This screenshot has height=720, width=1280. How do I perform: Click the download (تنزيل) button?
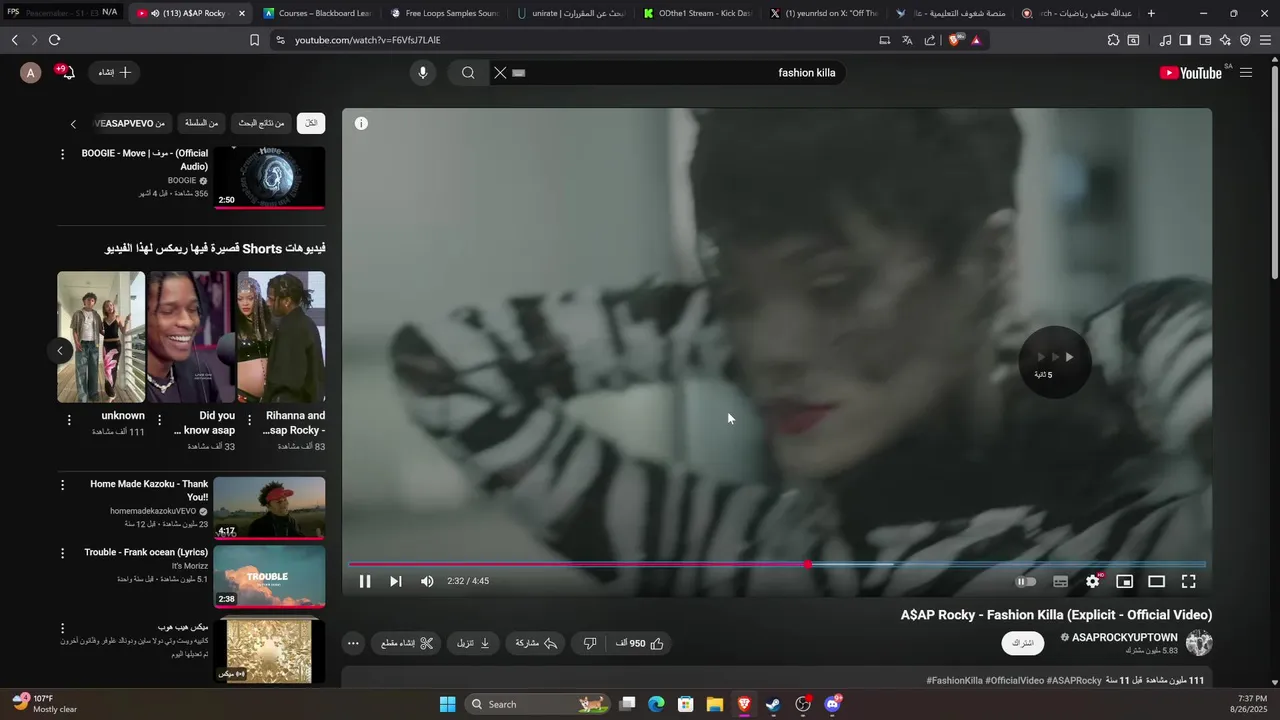click(x=473, y=643)
